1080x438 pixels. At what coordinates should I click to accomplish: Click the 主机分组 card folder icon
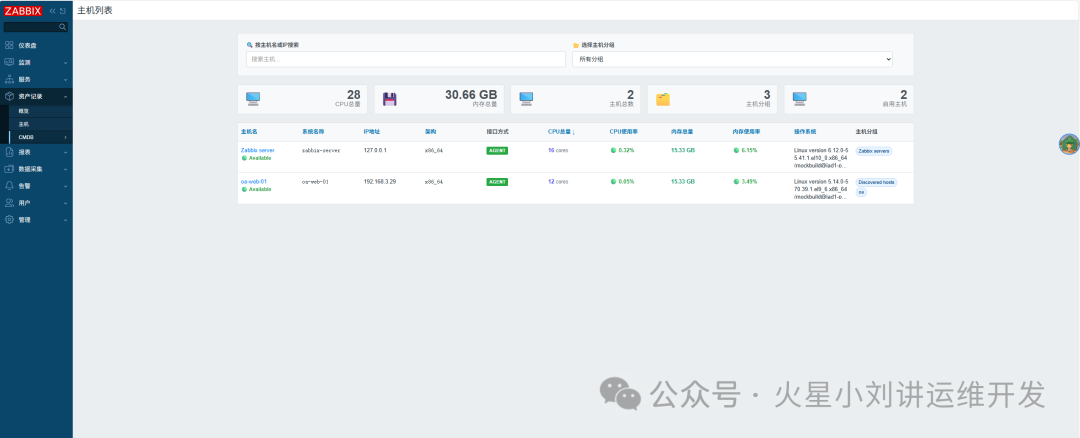[x=663, y=98]
